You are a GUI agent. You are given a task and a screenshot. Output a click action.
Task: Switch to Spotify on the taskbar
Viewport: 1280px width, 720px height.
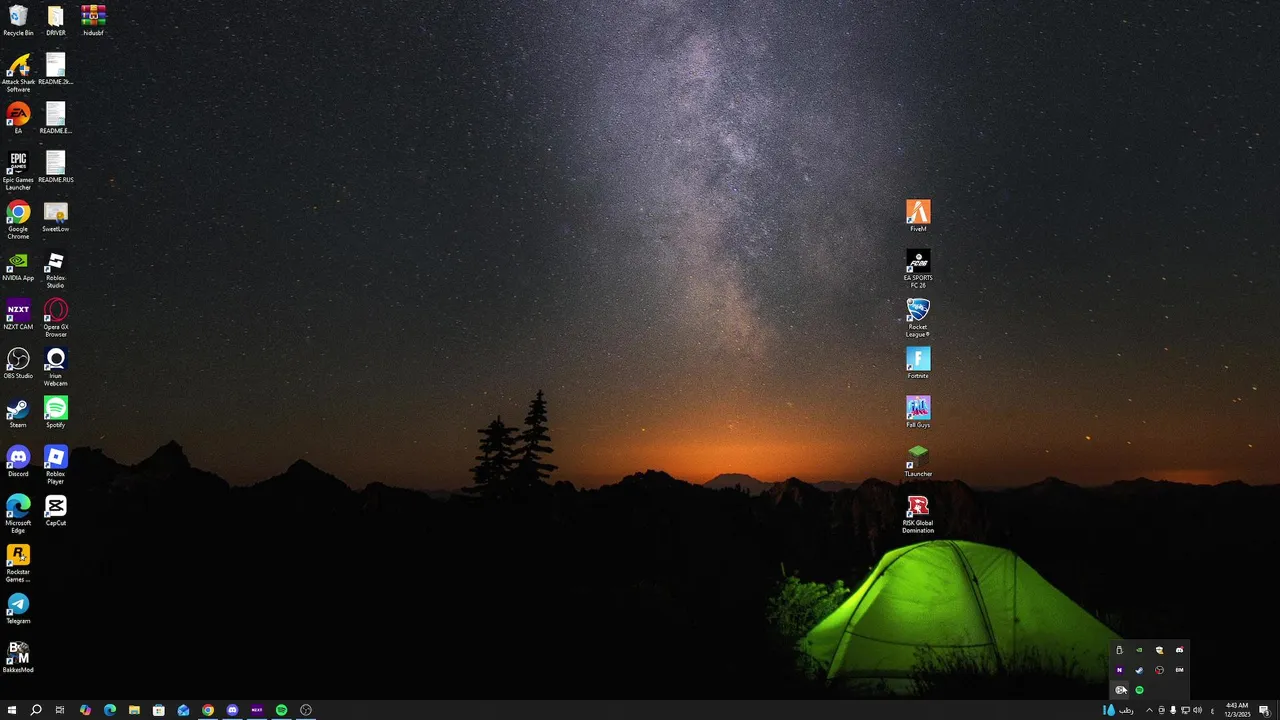281,710
